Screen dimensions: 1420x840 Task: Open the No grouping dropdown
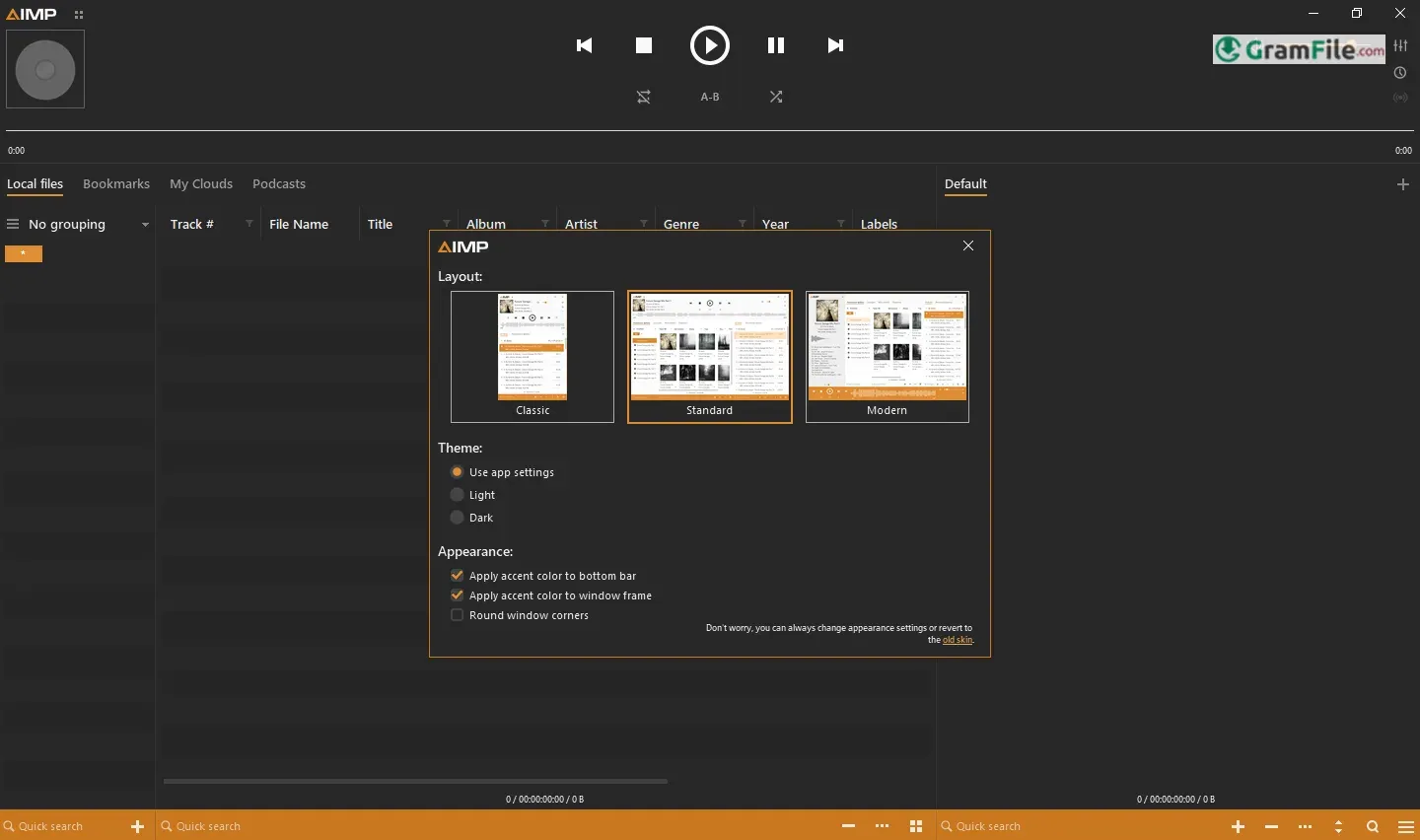(79, 225)
